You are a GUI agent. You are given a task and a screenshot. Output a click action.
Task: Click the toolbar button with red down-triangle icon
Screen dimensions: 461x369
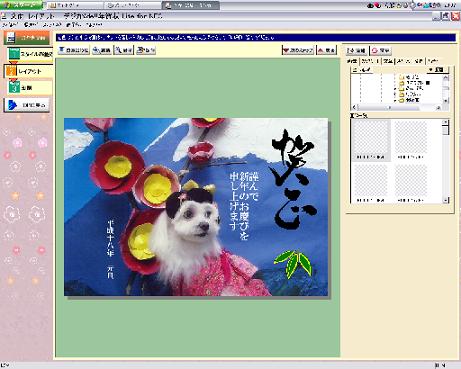click(298, 50)
